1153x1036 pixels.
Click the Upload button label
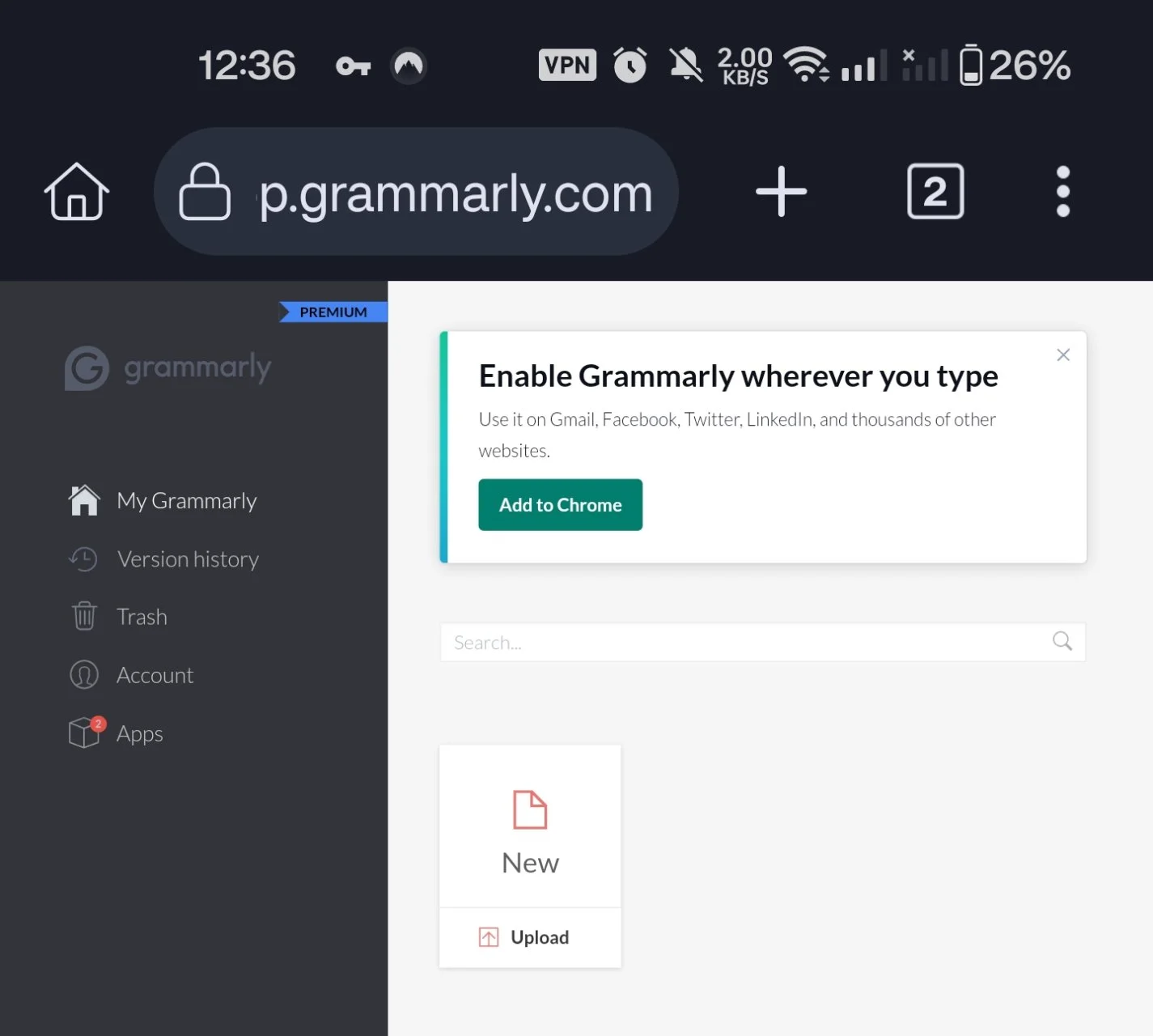click(x=540, y=937)
